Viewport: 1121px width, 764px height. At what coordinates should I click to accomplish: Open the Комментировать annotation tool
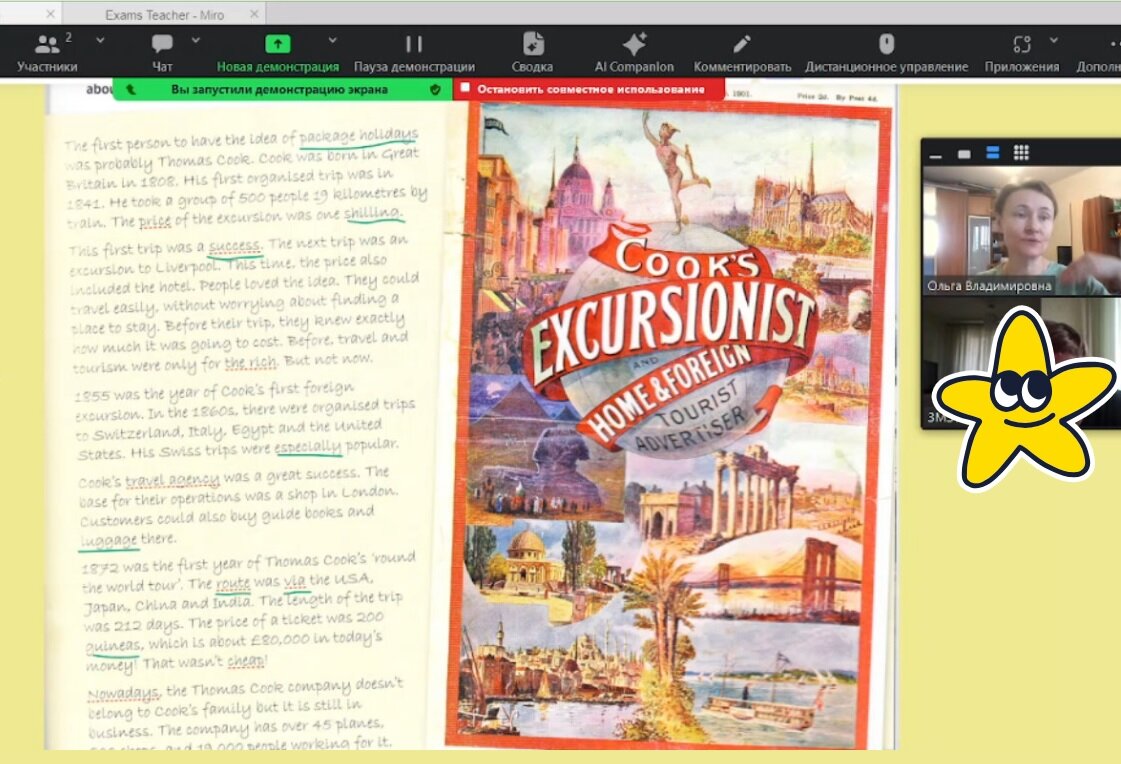[x=742, y=53]
